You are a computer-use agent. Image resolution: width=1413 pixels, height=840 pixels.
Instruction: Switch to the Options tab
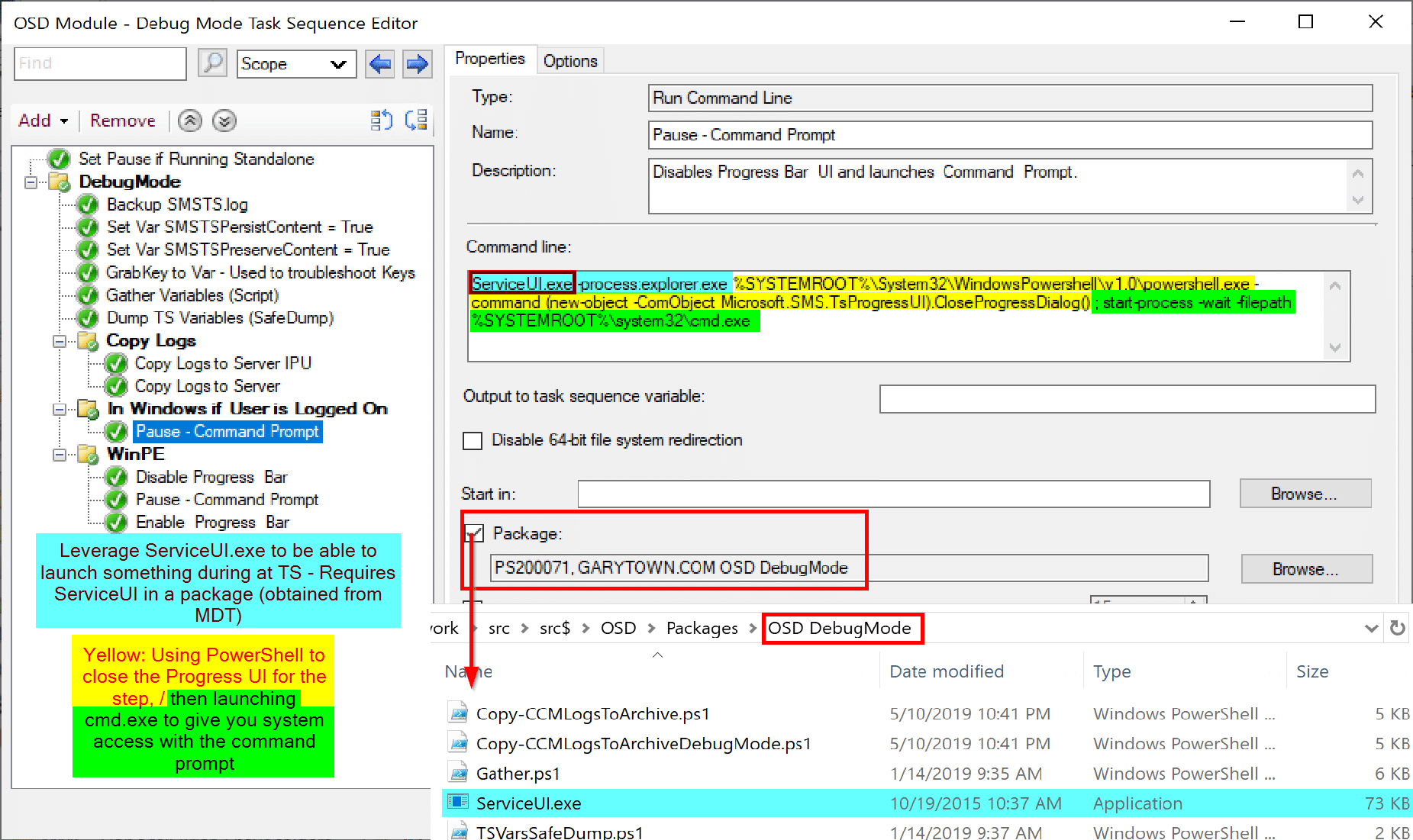click(569, 61)
